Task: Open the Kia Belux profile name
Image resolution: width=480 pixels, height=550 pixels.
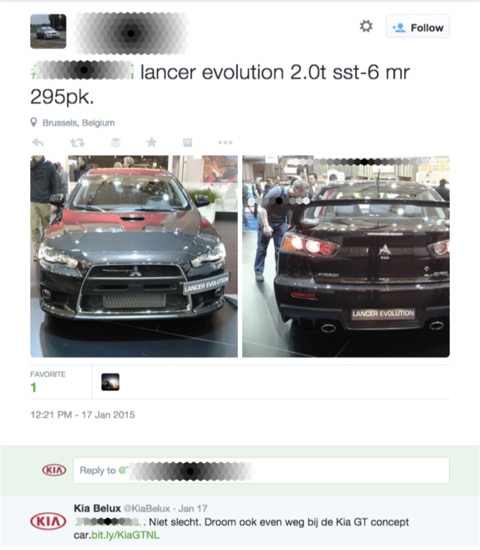Action: coord(97,508)
